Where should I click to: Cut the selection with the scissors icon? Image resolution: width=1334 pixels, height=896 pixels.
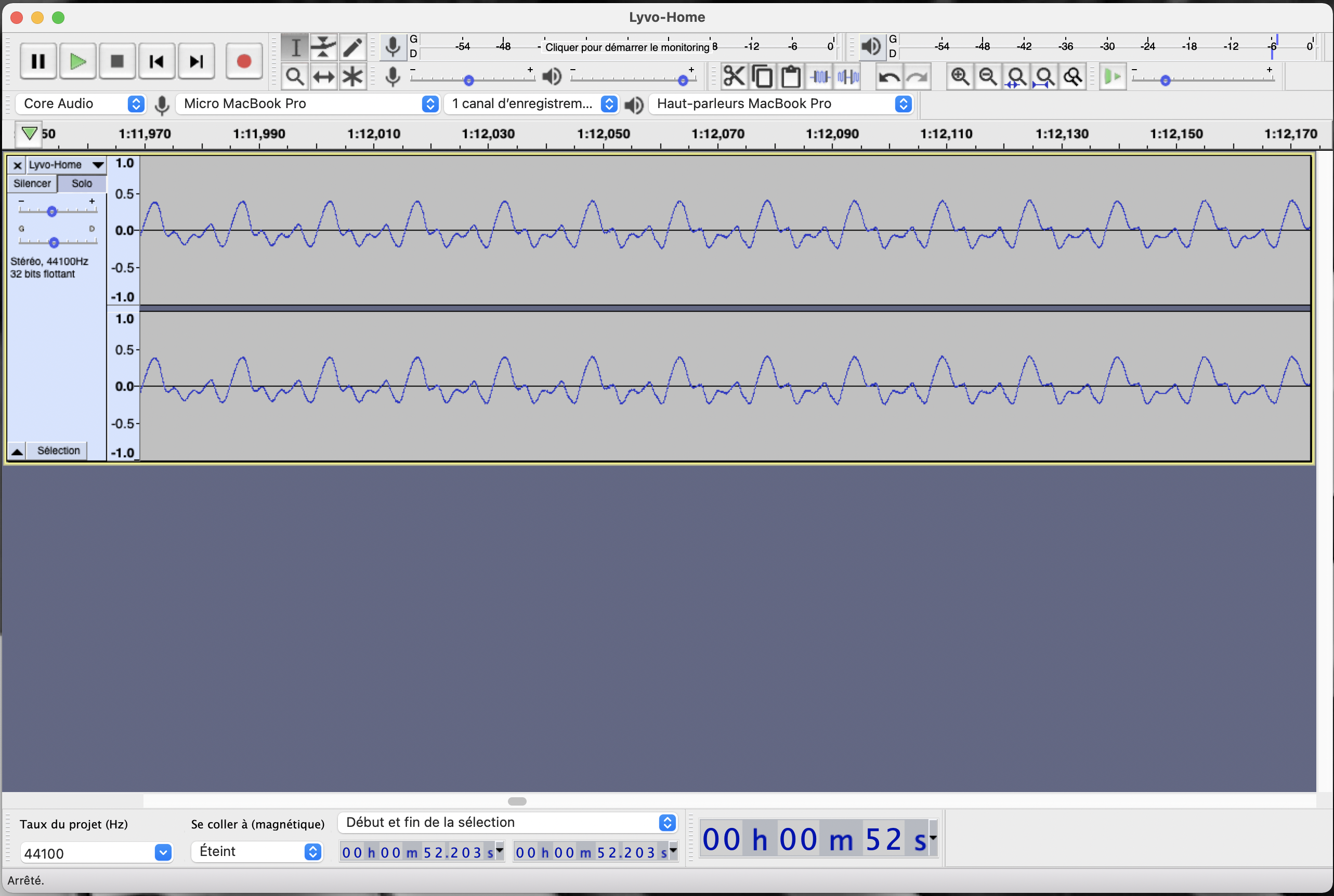pos(734,76)
